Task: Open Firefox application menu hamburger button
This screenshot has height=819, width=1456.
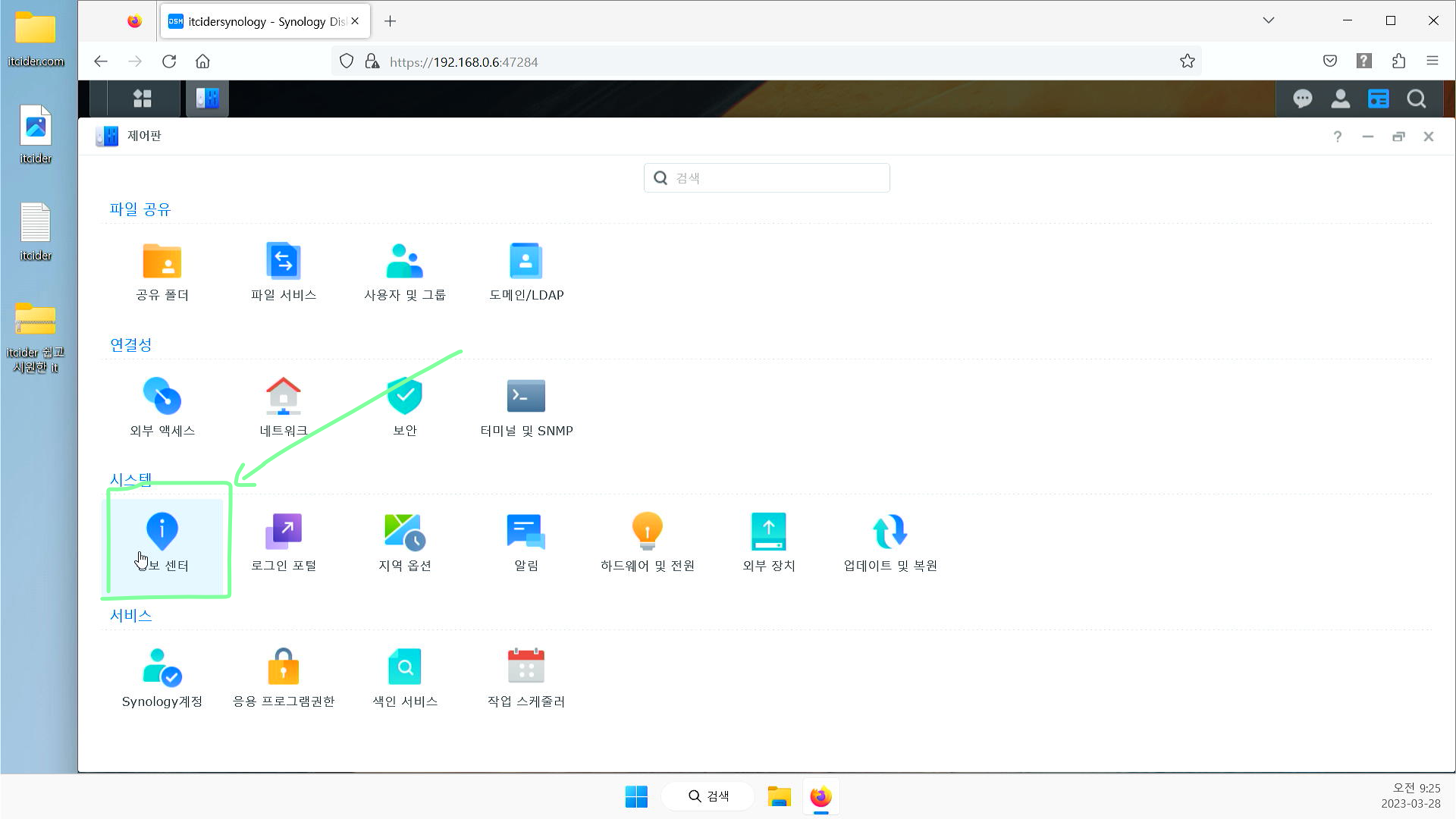Action: [1432, 61]
